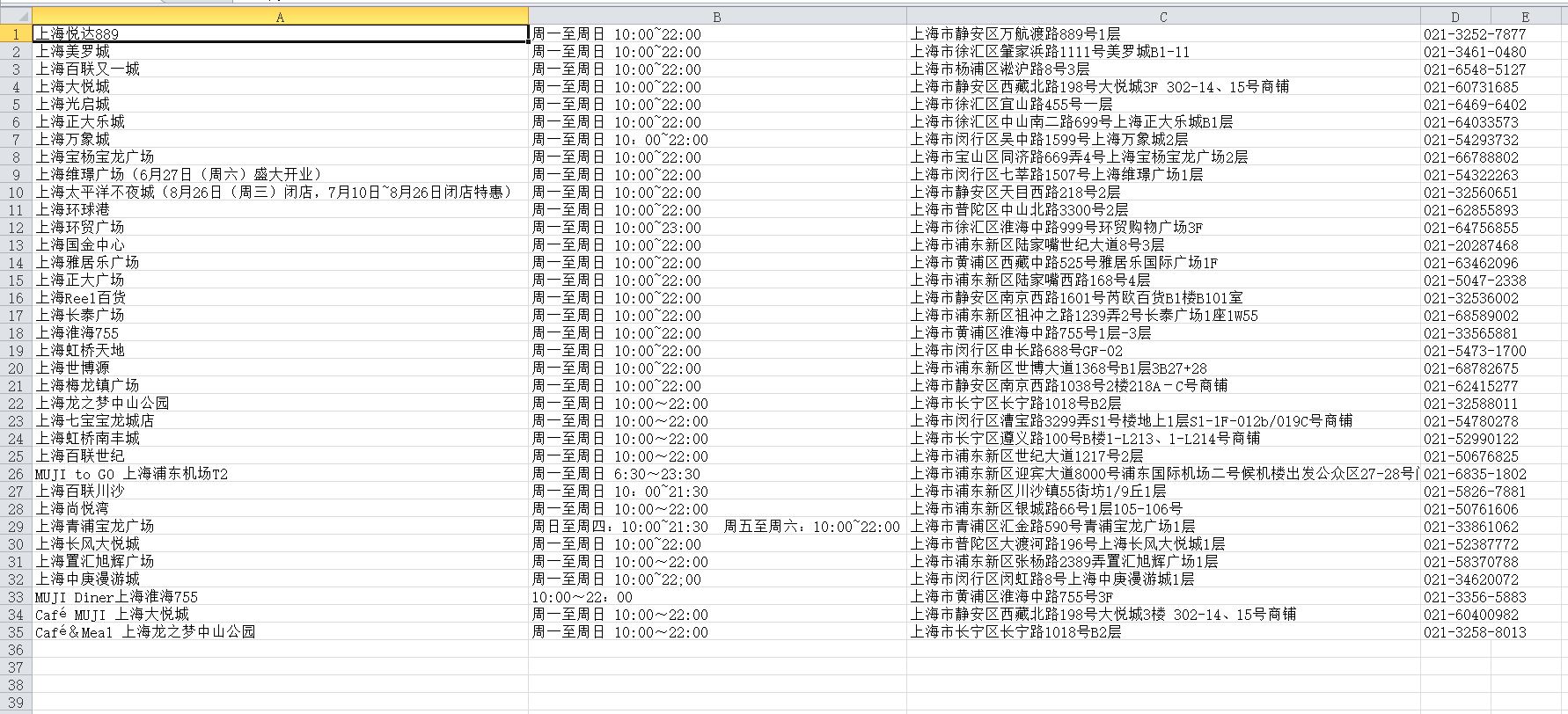Click hours cell 10:00~23:00 in row 12

tap(717, 228)
